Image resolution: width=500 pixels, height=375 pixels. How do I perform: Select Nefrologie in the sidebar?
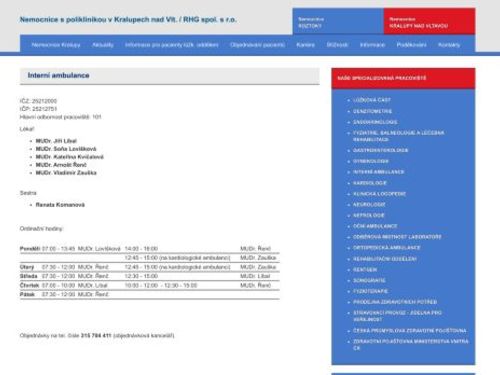click(x=369, y=215)
